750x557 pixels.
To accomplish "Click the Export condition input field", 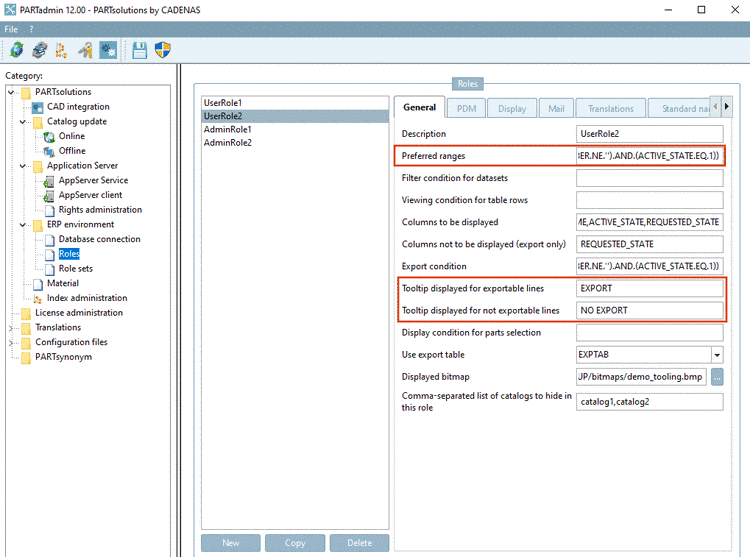I will (x=650, y=266).
